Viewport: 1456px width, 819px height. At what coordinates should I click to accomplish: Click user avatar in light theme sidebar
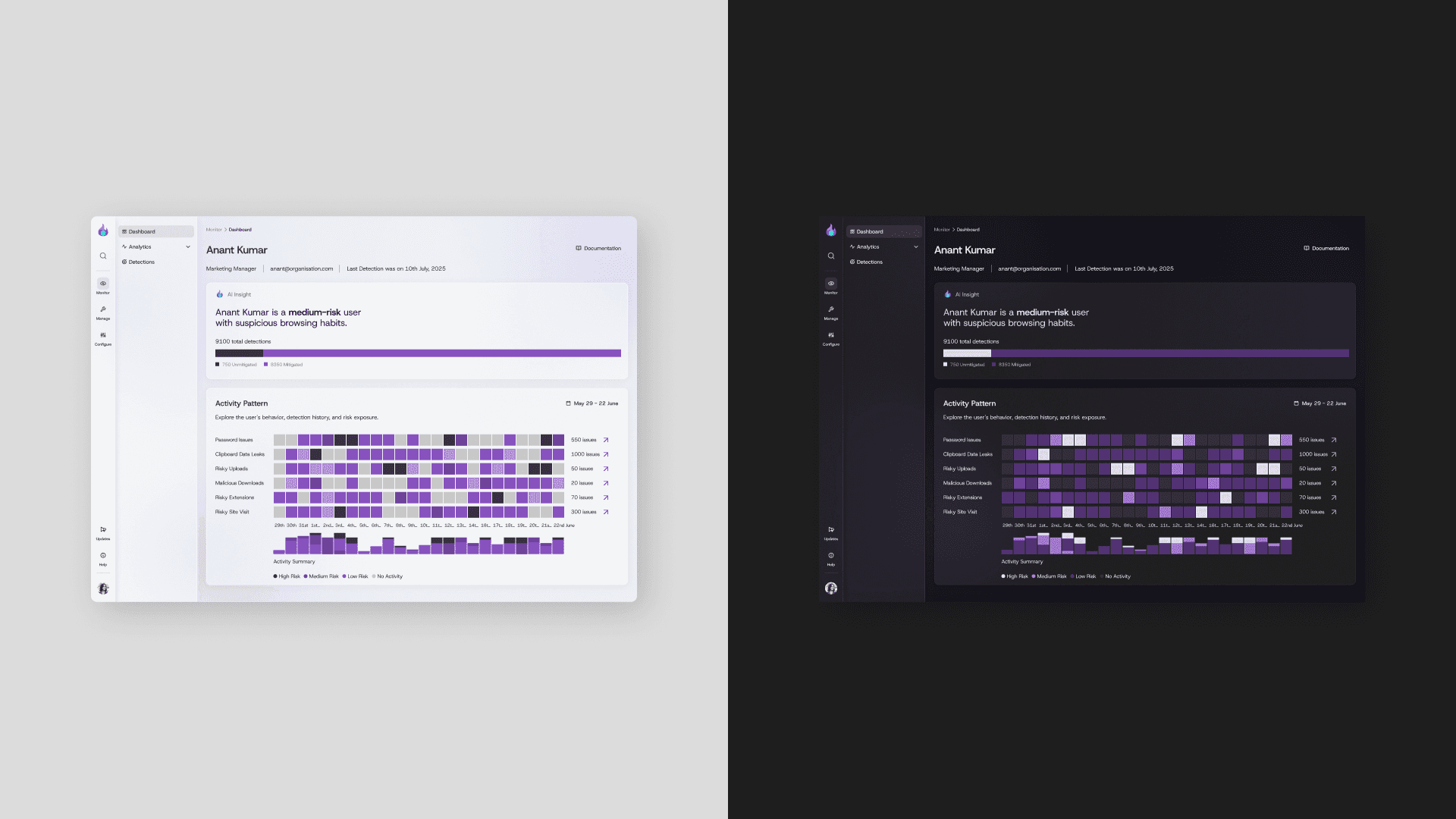click(103, 588)
